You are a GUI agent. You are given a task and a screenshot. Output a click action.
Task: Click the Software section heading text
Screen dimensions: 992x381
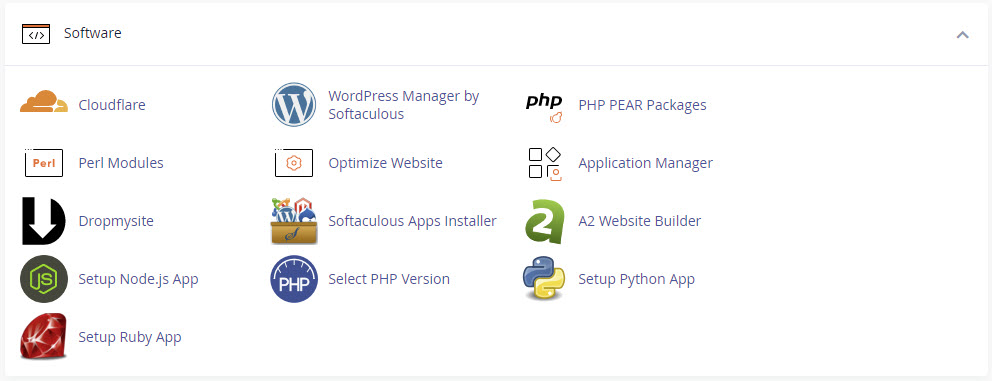click(x=92, y=33)
